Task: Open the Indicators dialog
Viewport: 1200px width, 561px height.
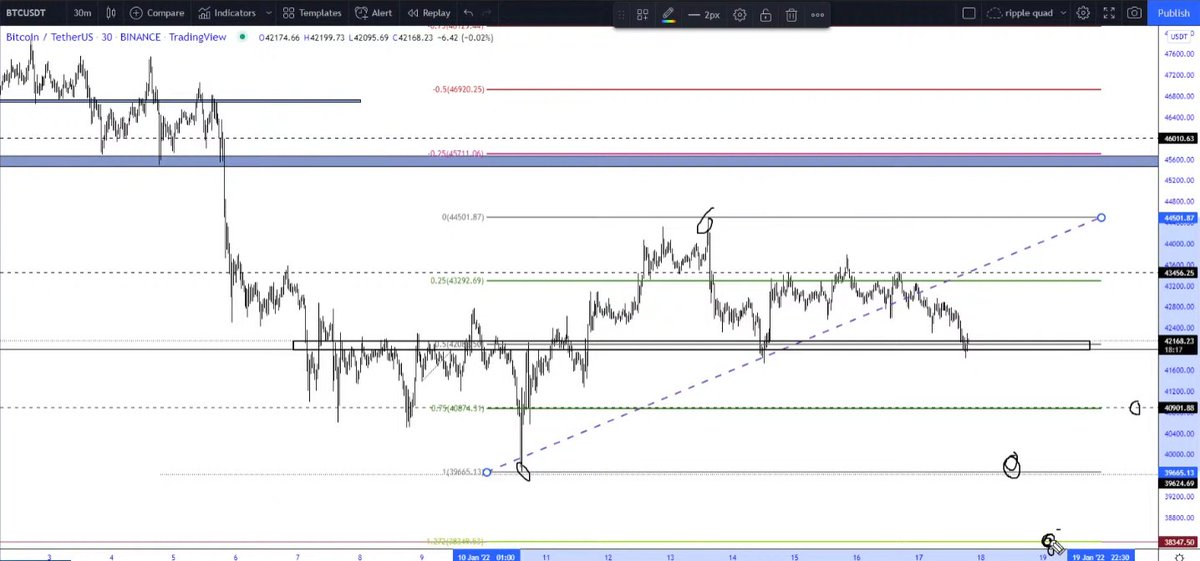Action: pyautogui.click(x=225, y=13)
